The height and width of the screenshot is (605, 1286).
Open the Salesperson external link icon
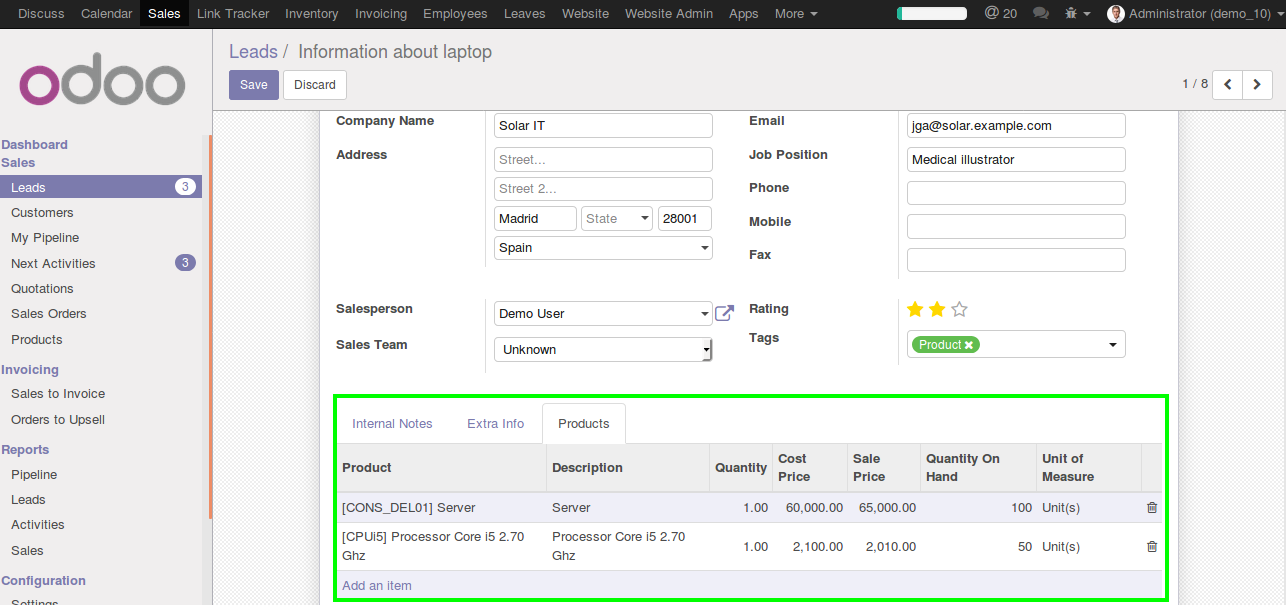click(724, 314)
